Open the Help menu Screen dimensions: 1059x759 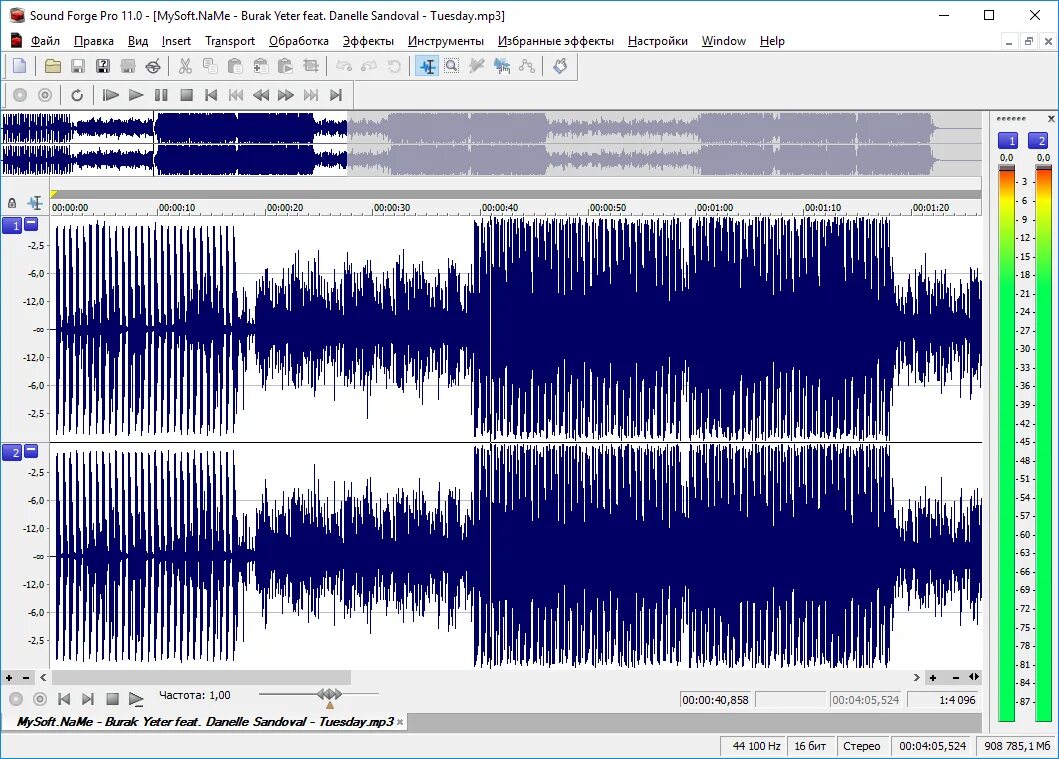click(772, 41)
